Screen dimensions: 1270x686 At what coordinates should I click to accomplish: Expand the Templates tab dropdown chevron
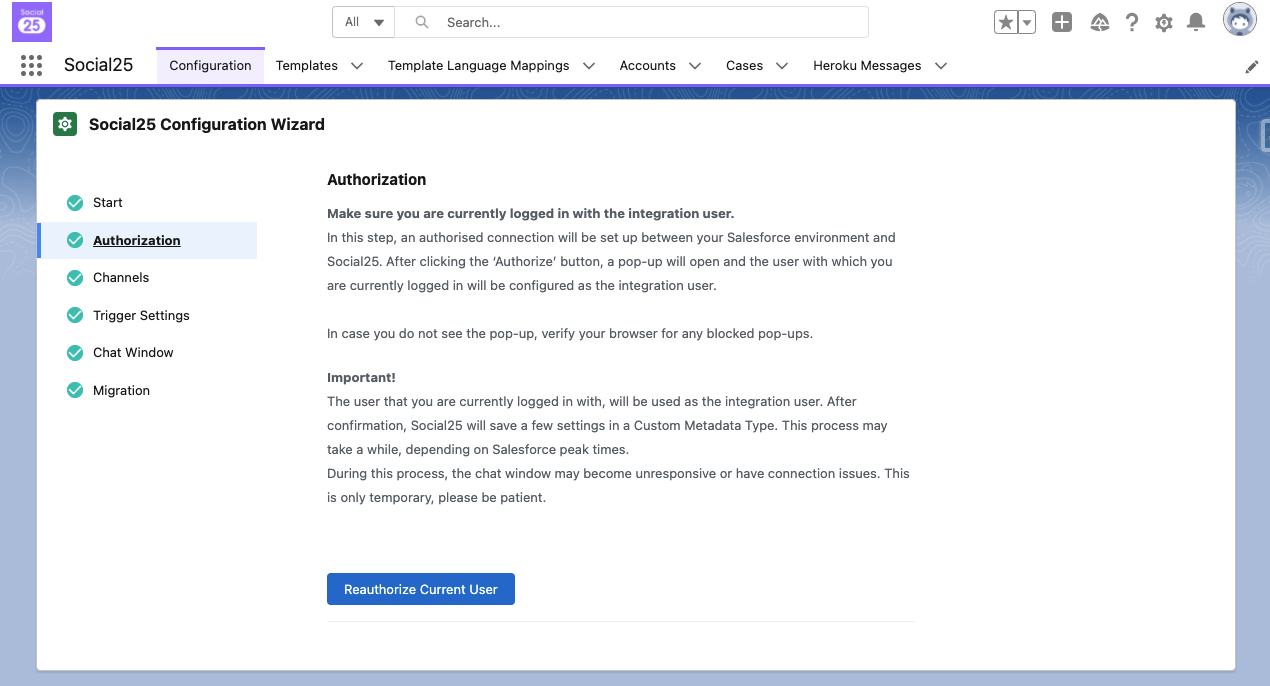(357, 66)
